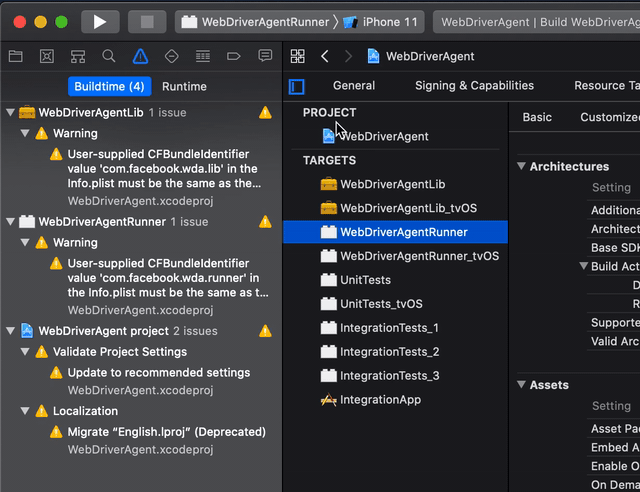Collapse the Localization issue group
The image size is (640, 492).
coord(25,411)
